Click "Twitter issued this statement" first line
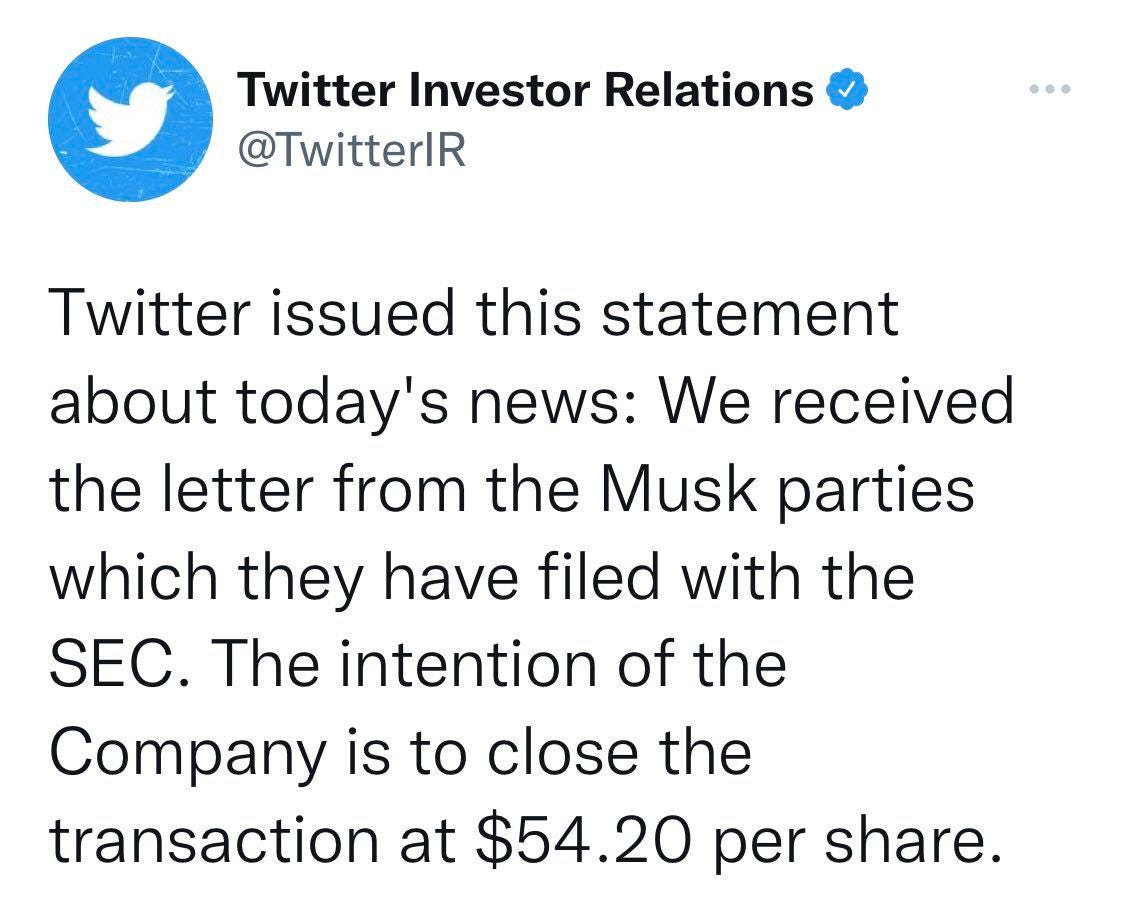The height and width of the screenshot is (914, 1125). (x=474, y=314)
